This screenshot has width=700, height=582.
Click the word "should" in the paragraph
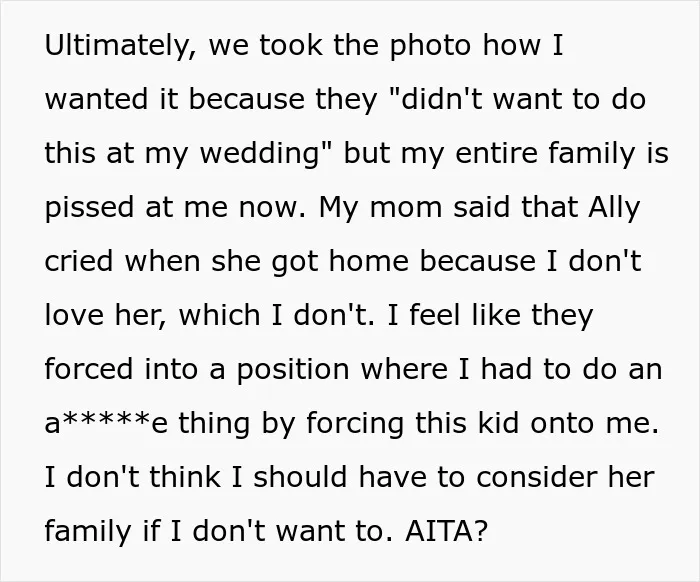tap(300, 477)
